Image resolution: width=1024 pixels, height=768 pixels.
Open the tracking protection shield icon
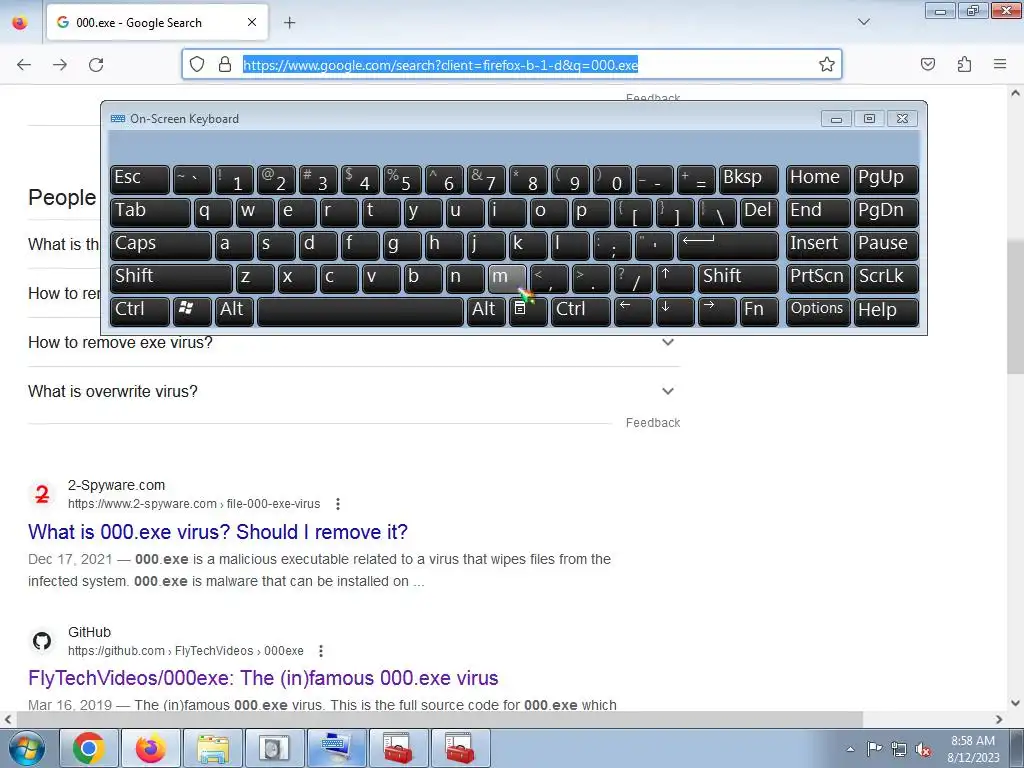click(197, 64)
